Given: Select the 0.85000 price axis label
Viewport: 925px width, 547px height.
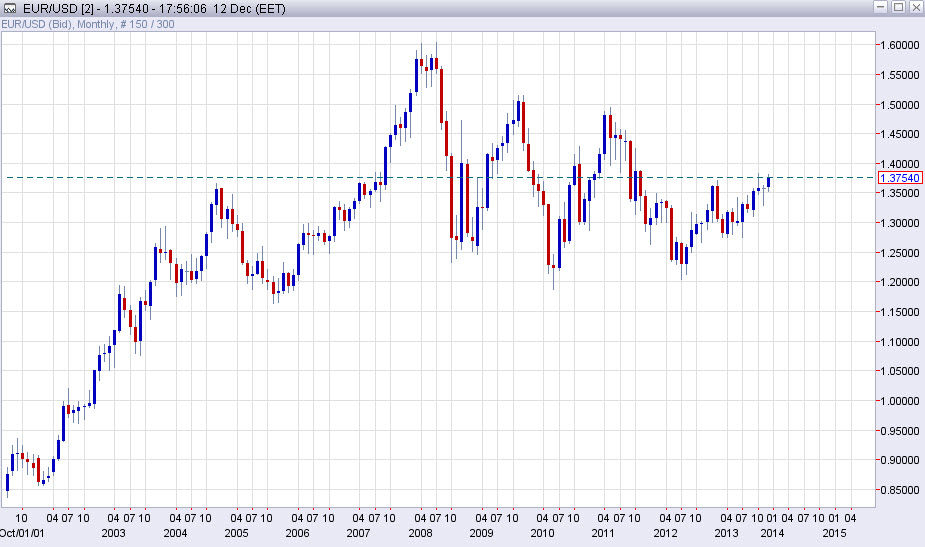Looking at the screenshot, I should click(899, 490).
